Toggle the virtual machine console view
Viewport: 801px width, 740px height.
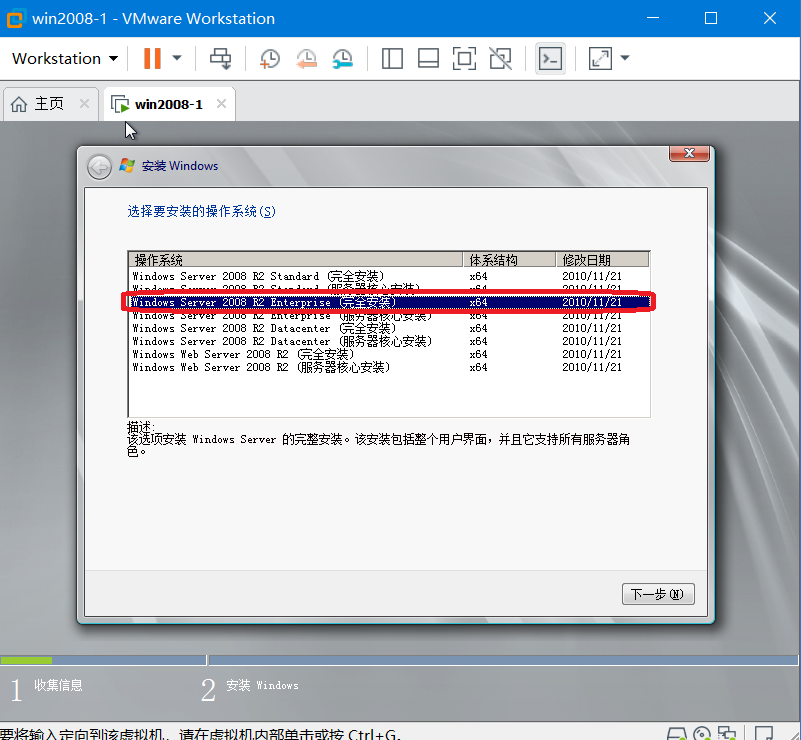(550, 58)
